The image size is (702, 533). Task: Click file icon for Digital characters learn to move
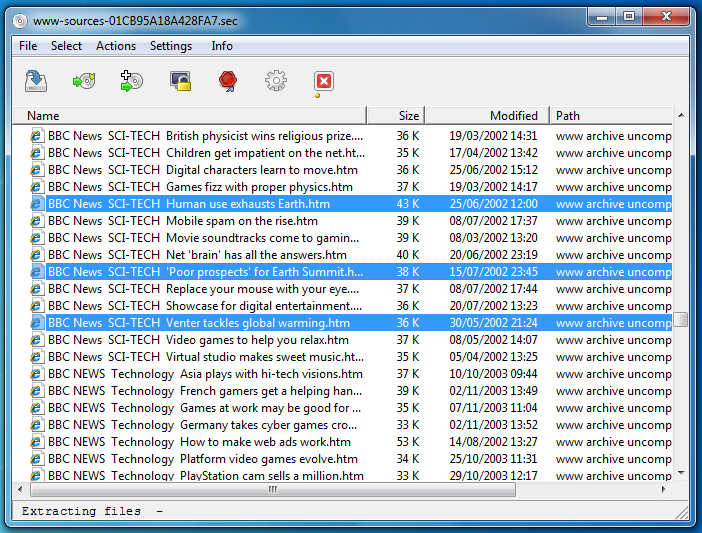37,170
